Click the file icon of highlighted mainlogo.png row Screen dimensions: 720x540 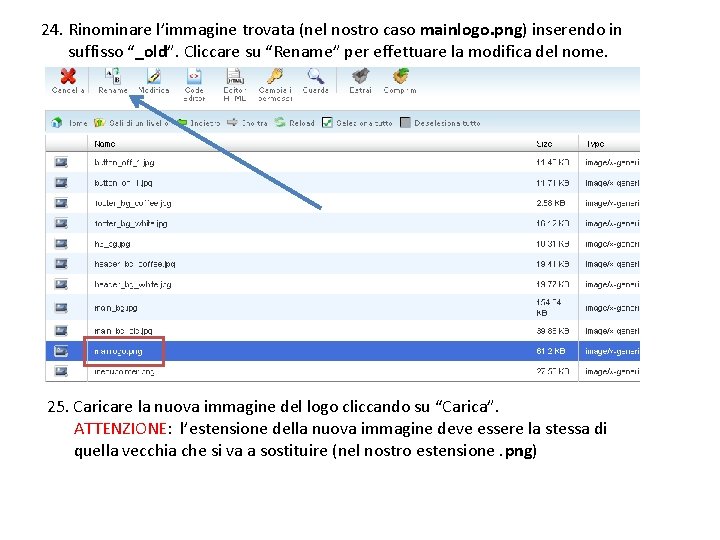(61, 351)
